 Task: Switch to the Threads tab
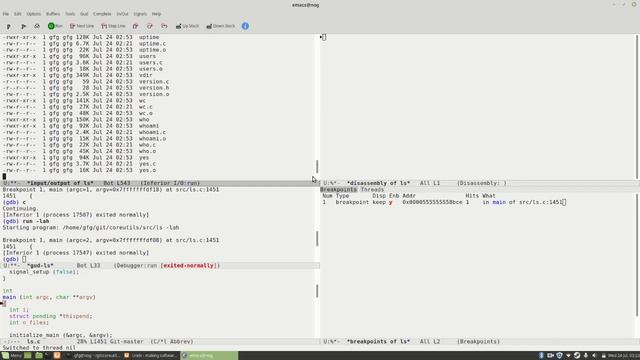[x=372, y=190]
